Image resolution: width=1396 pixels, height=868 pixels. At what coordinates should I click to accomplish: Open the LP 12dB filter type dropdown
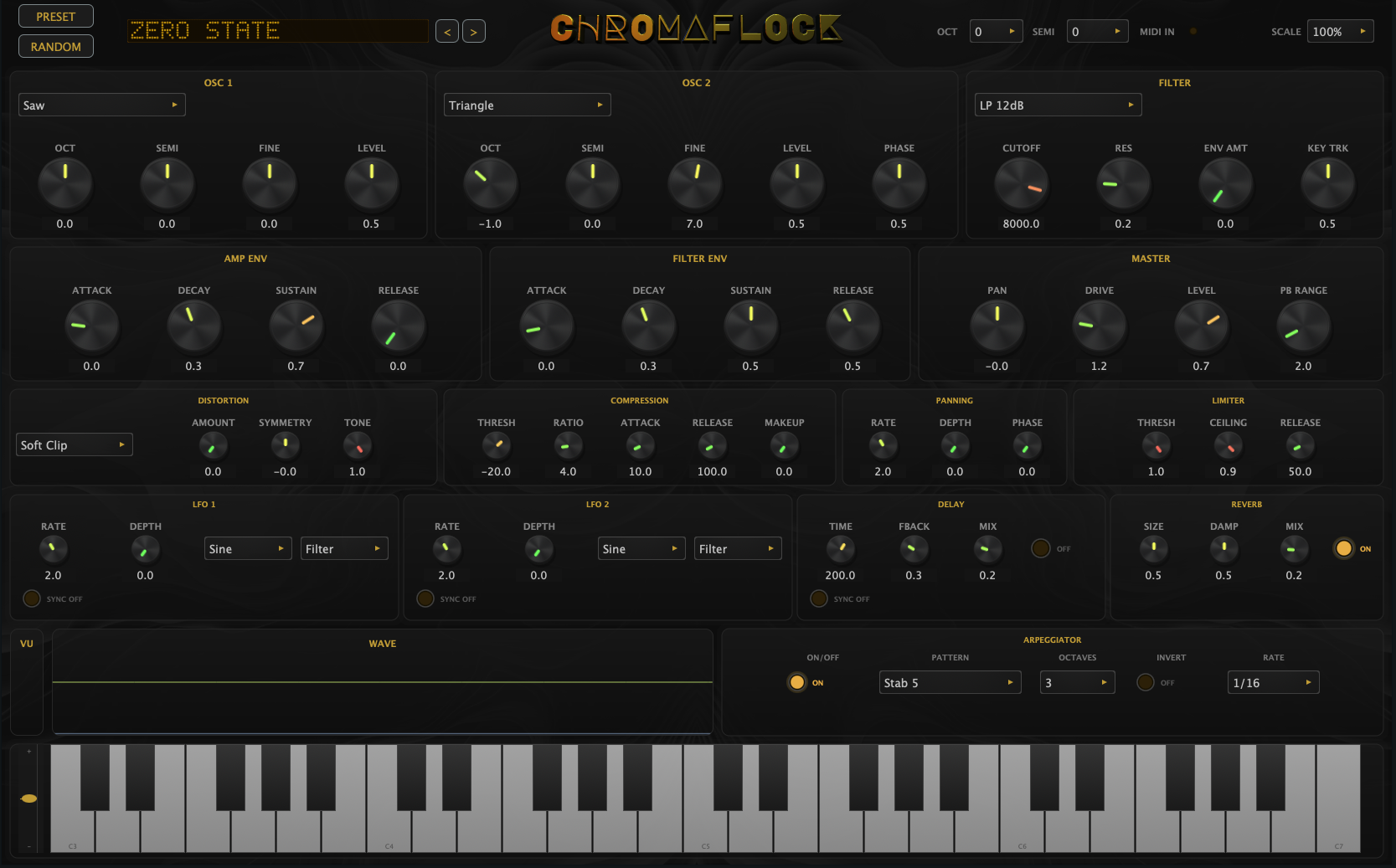pyautogui.click(x=1059, y=105)
